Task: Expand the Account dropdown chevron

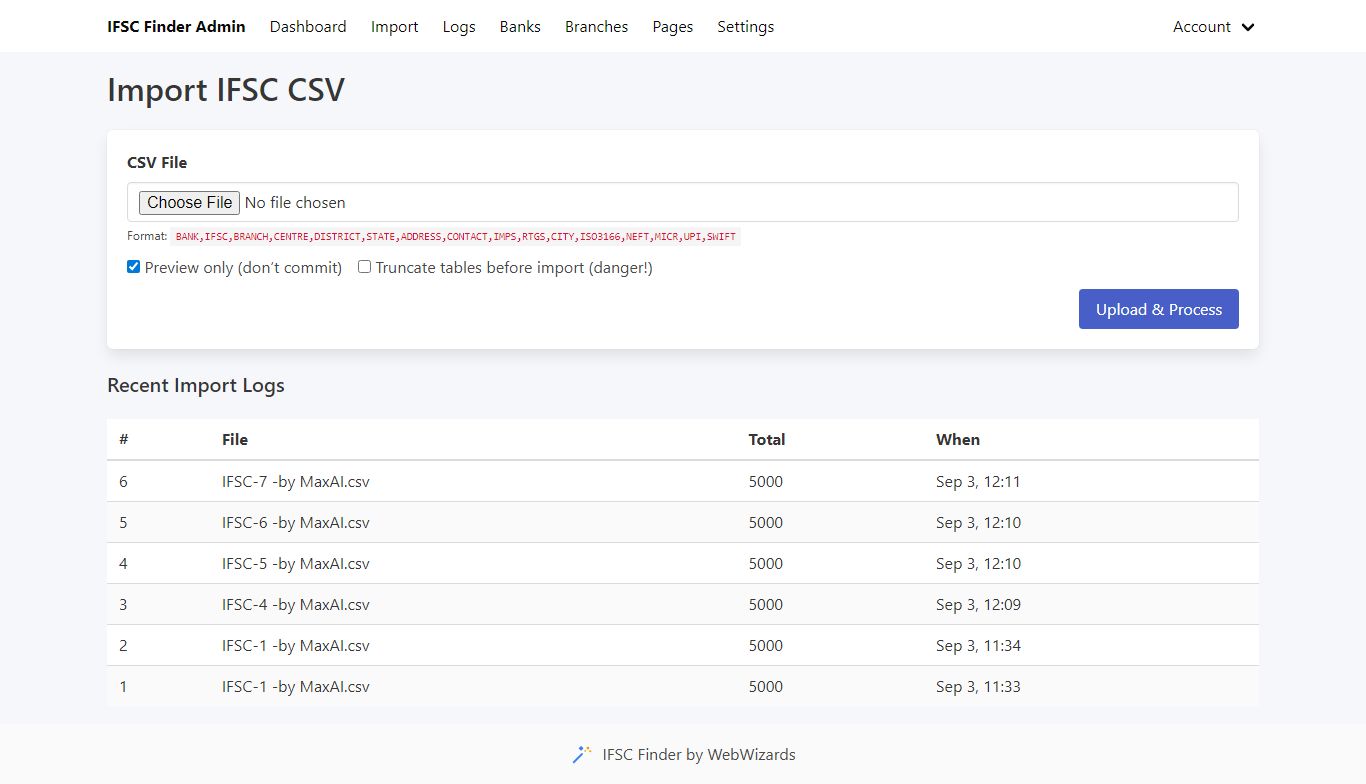Action: 1248,27
